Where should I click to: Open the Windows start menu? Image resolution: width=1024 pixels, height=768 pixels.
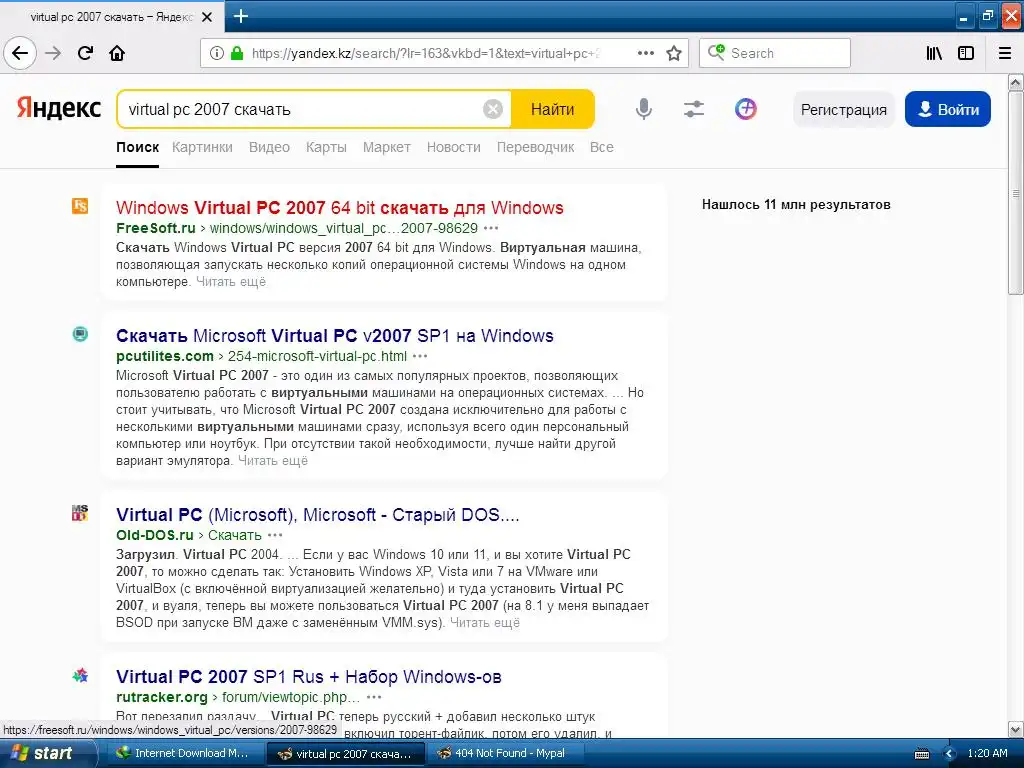pos(48,753)
